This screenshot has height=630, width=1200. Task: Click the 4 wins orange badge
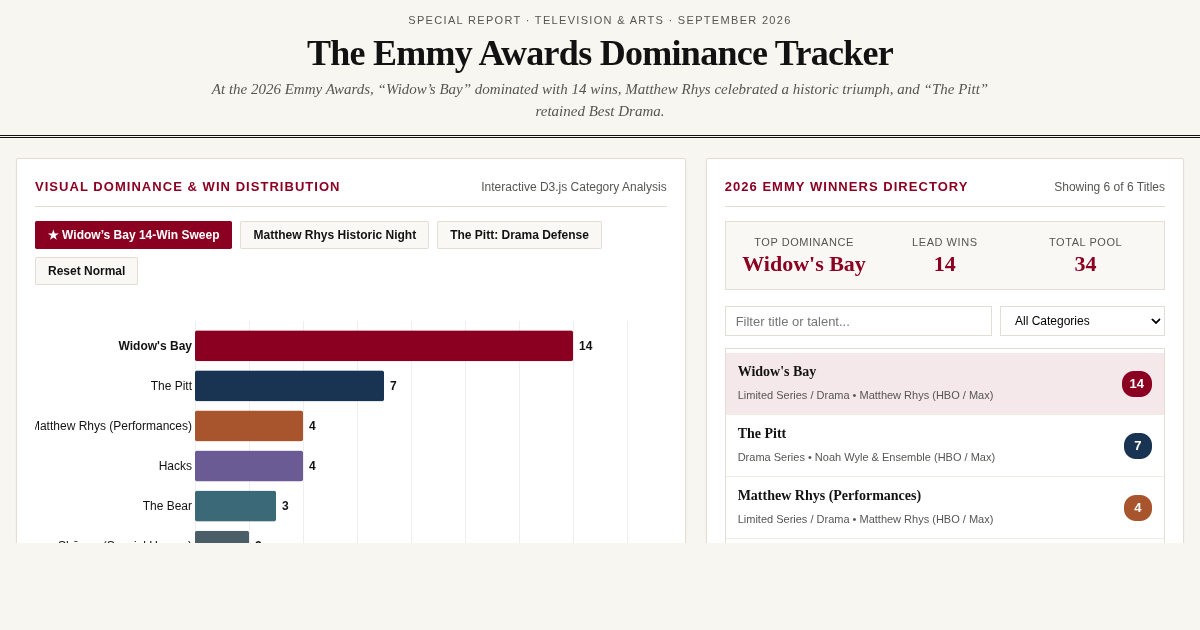1138,508
